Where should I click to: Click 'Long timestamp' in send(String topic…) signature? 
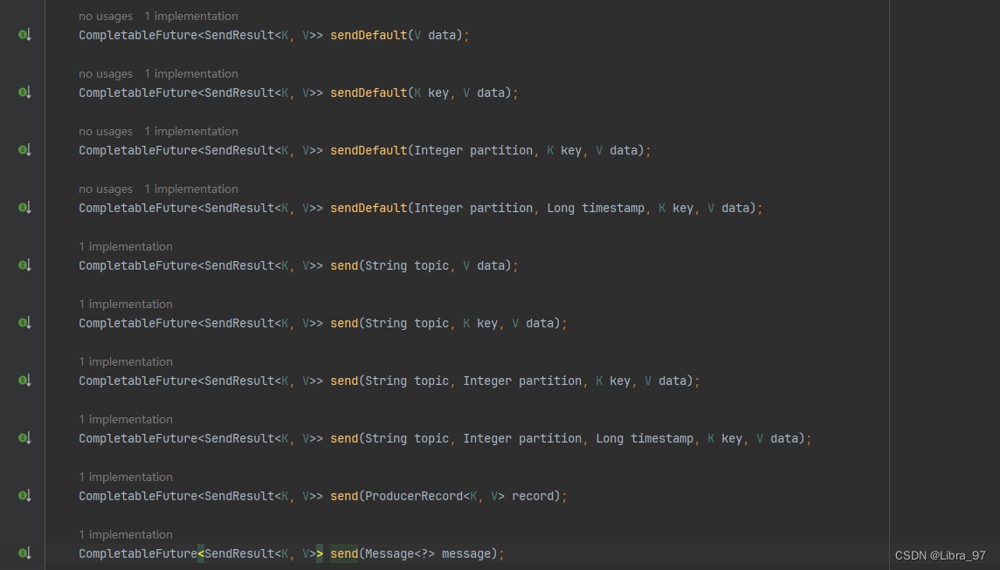pyautogui.click(x=645, y=438)
